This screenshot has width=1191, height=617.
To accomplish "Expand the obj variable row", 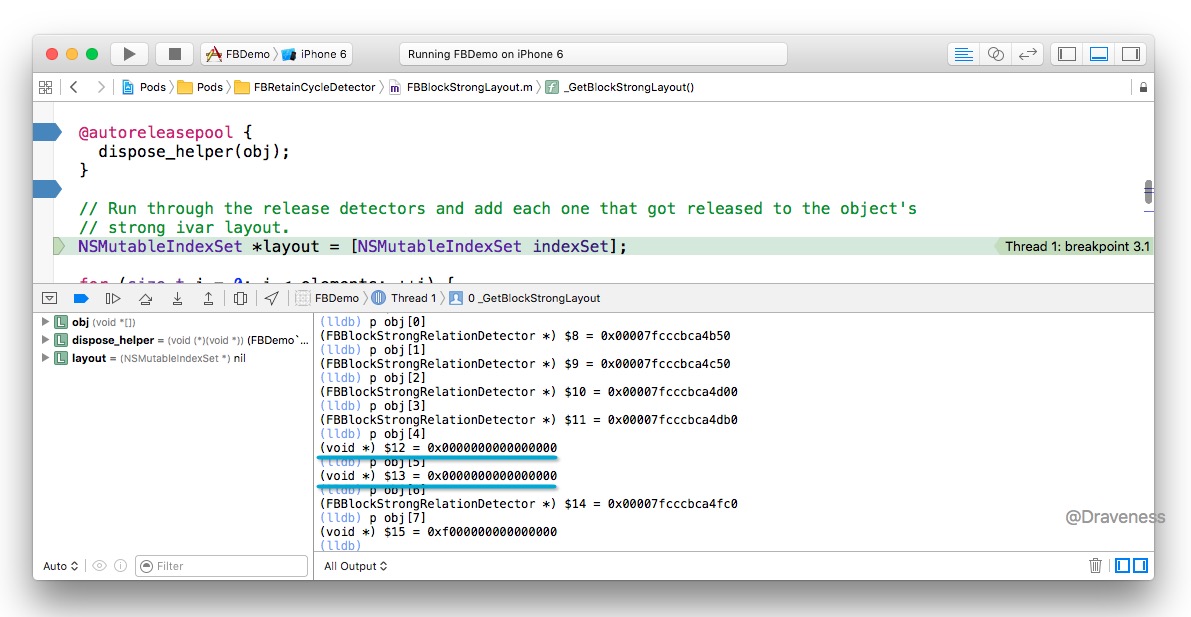I will 45,322.
